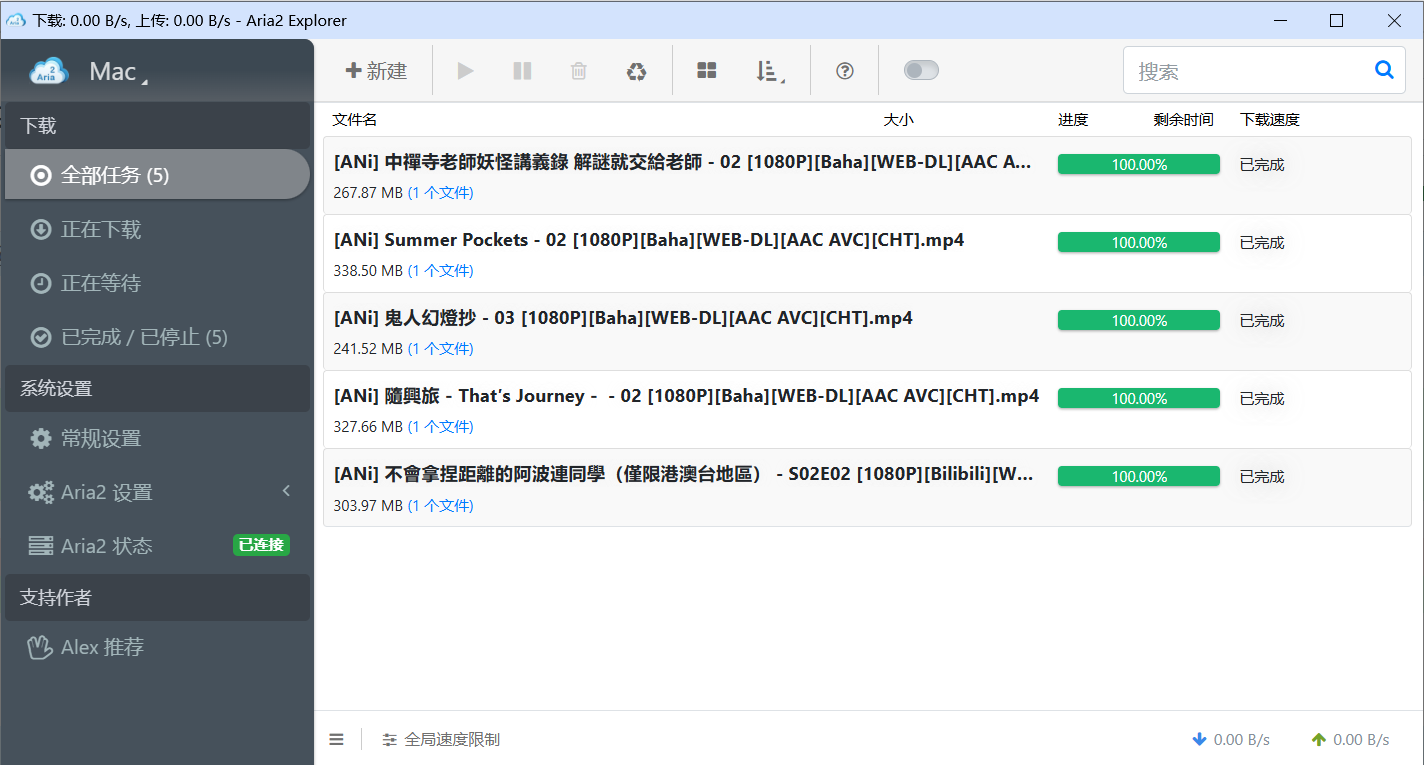Click progress bar of 鬼人幻燈抄 task
The image size is (1424, 765).
[x=1139, y=320]
